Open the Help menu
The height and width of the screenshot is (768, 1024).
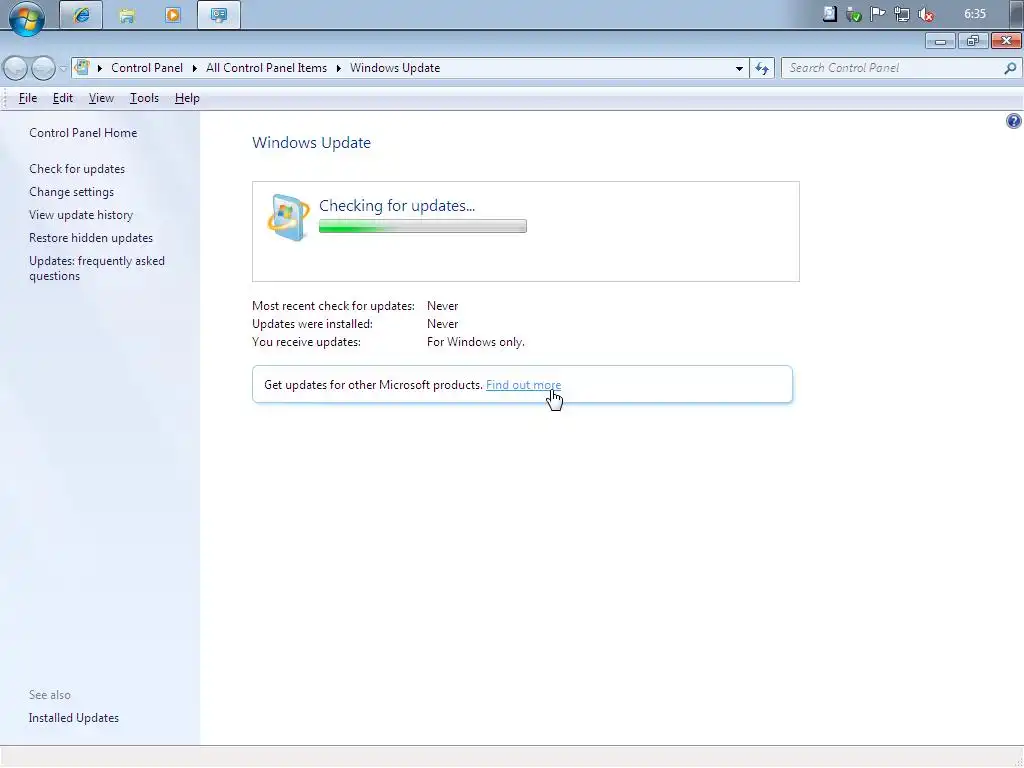click(x=187, y=98)
